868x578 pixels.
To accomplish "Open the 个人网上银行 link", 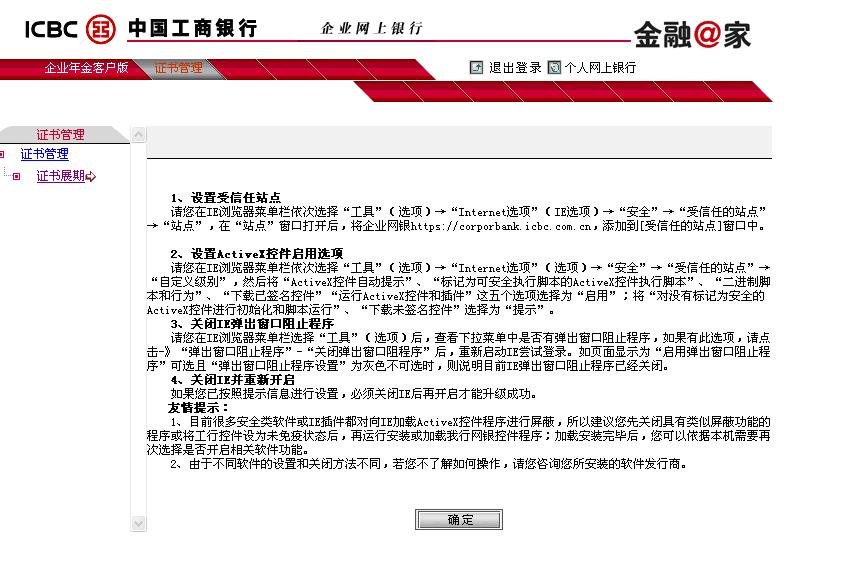I will pyautogui.click(x=600, y=68).
